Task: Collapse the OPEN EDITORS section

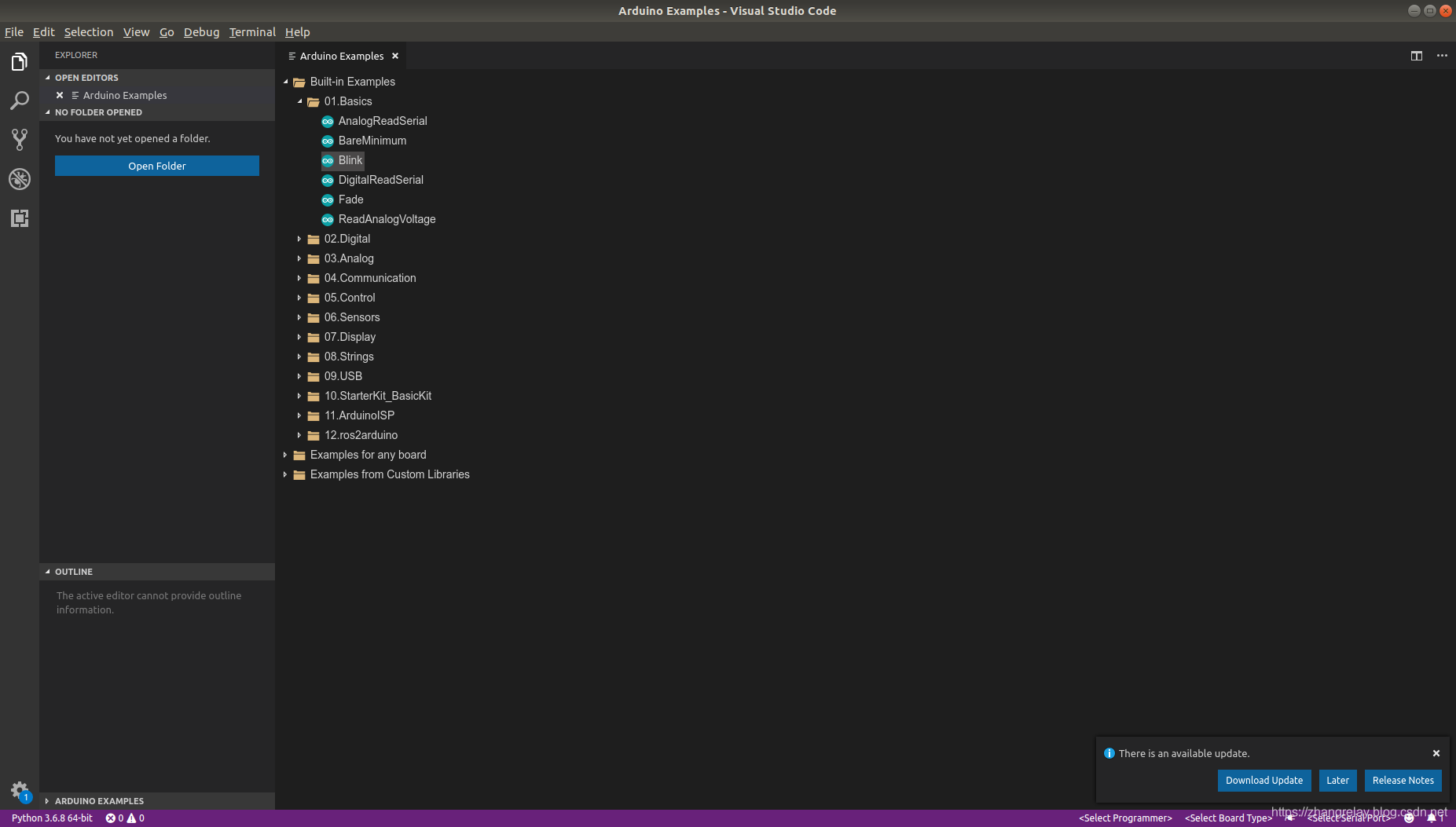Action: (x=157, y=78)
